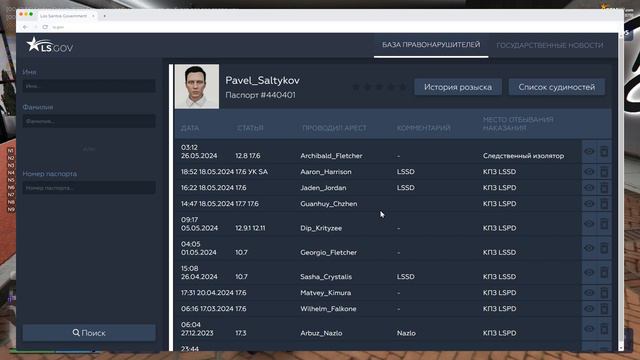Delete the Arbuz_Nazlo arrest record
The height and width of the screenshot is (360, 640).
(x=604, y=329)
